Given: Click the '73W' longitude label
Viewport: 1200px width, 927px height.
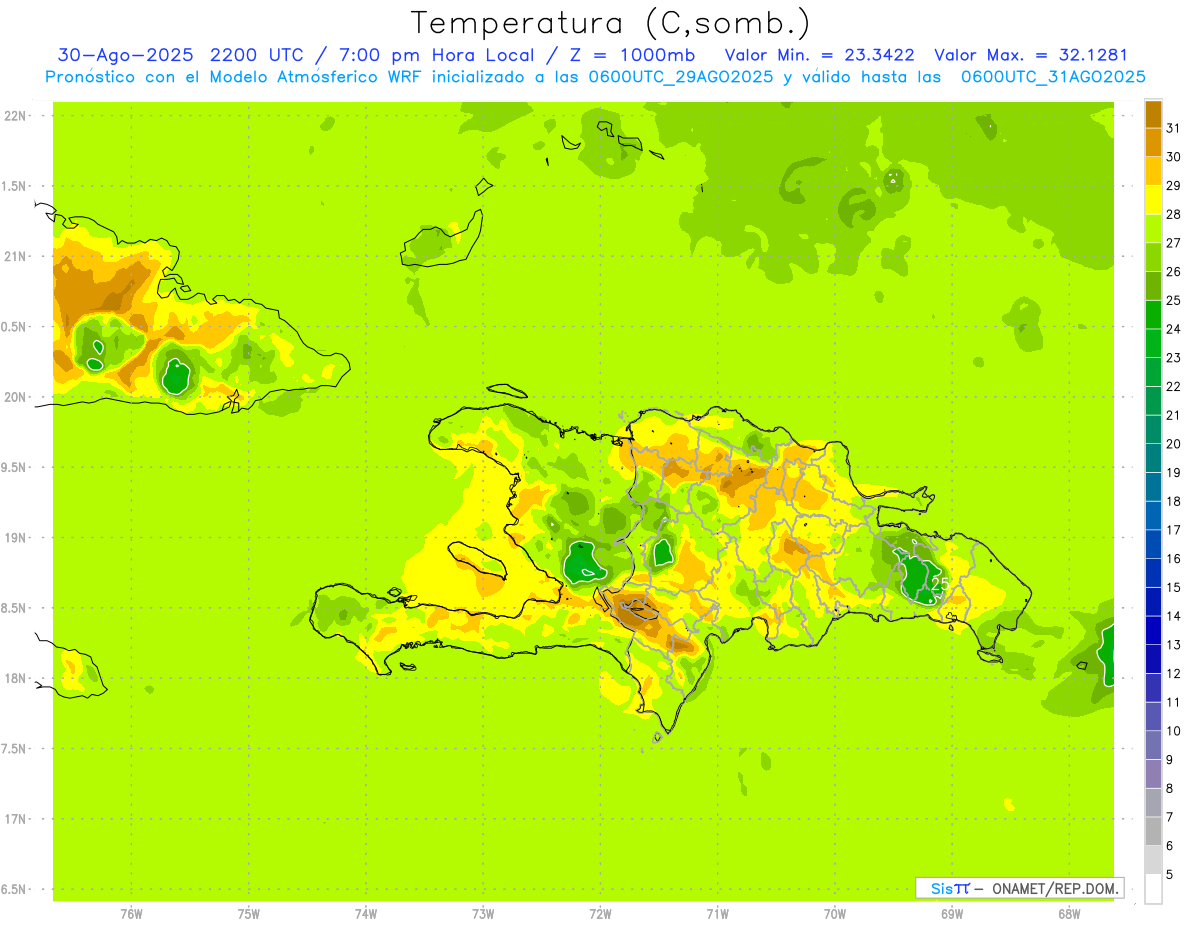Looking at the screenshot, I should [483, 913].
